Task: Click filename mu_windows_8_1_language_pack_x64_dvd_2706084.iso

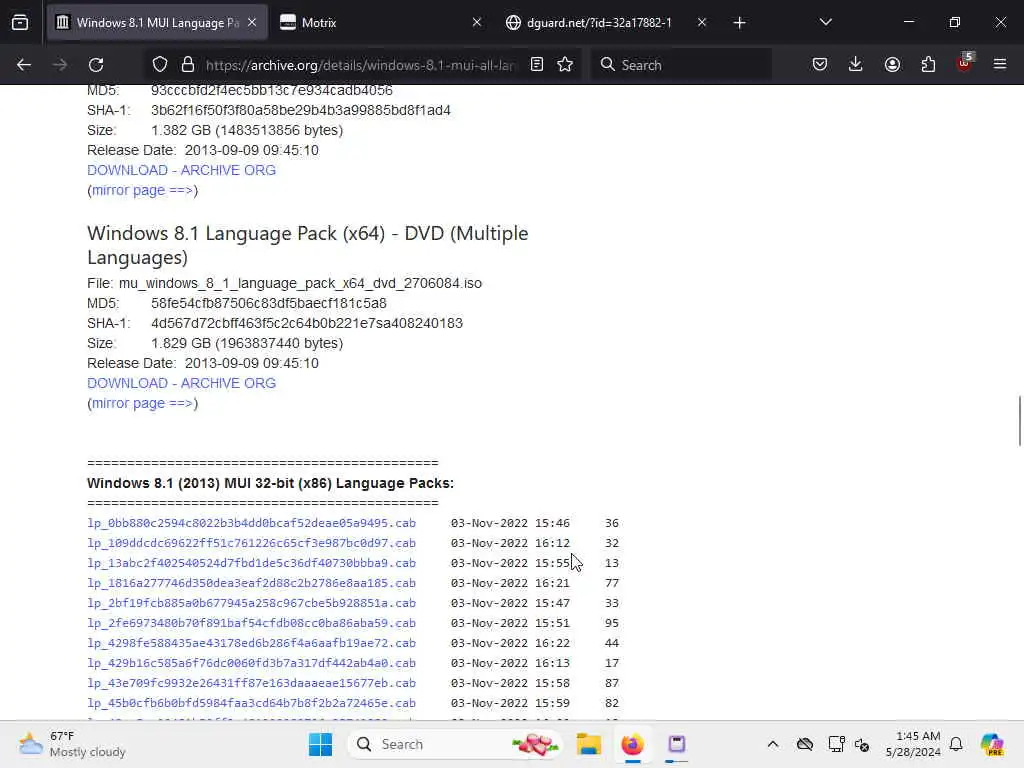Action: pyautogui.click(x=300, y=283)
